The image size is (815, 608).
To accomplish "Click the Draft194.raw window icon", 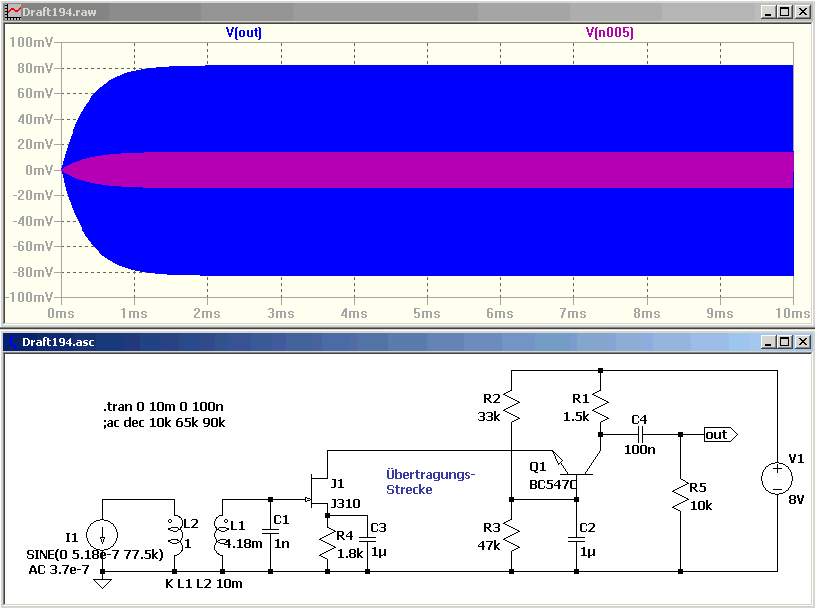I will [12, 11].
